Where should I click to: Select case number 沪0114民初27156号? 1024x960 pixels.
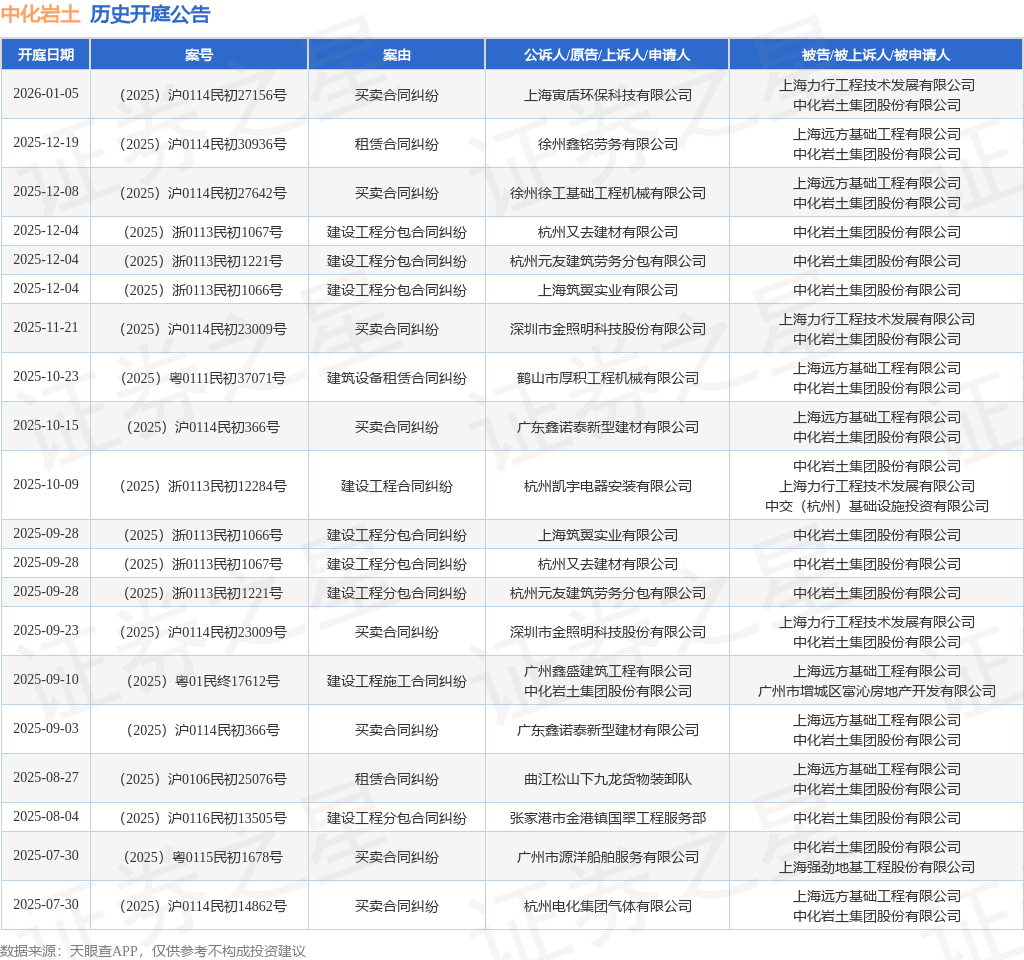[202, 95]
